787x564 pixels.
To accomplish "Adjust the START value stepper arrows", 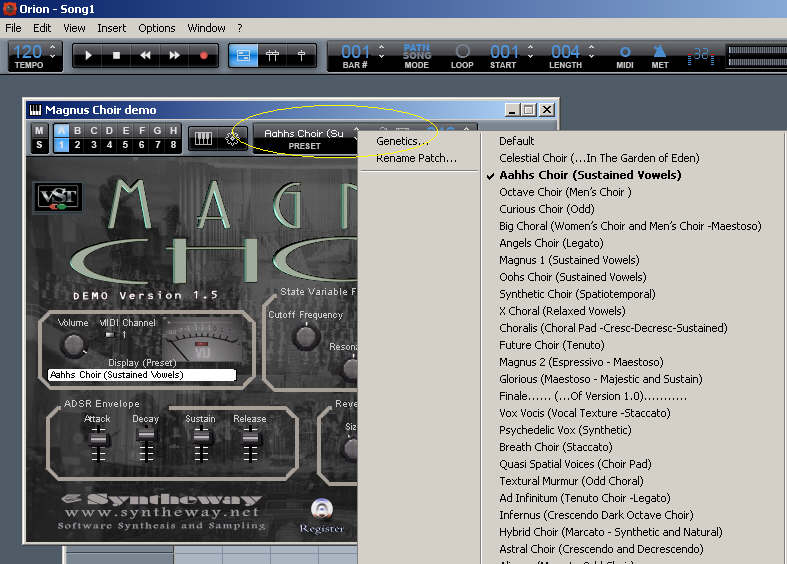I will click(x=530, y=51).
